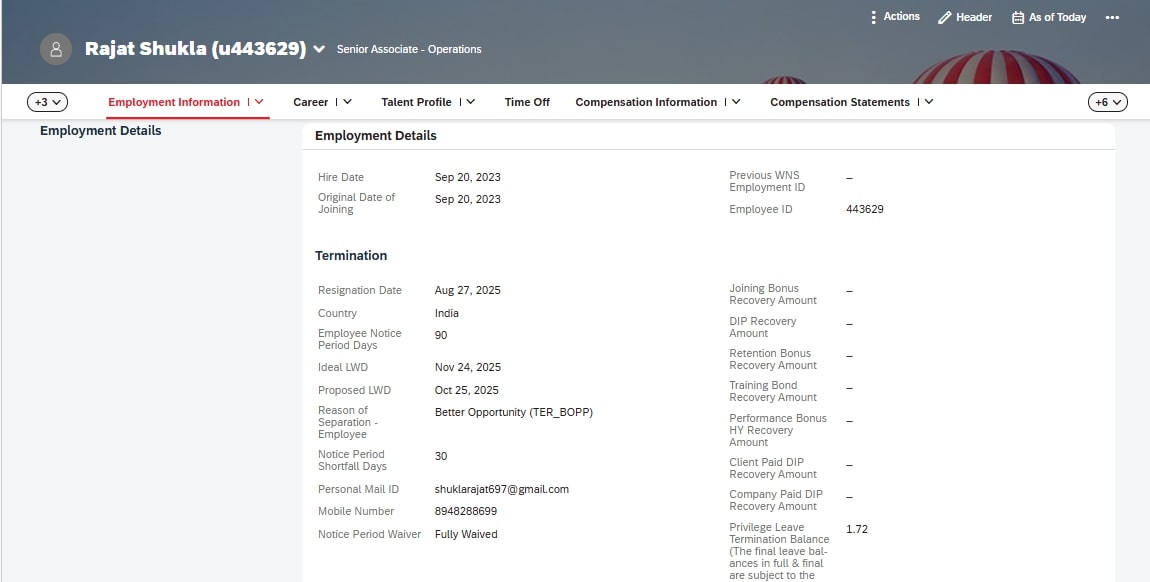Open the Actions vertical dots menu
The image size is (1150, 582).
pos(873,17)
